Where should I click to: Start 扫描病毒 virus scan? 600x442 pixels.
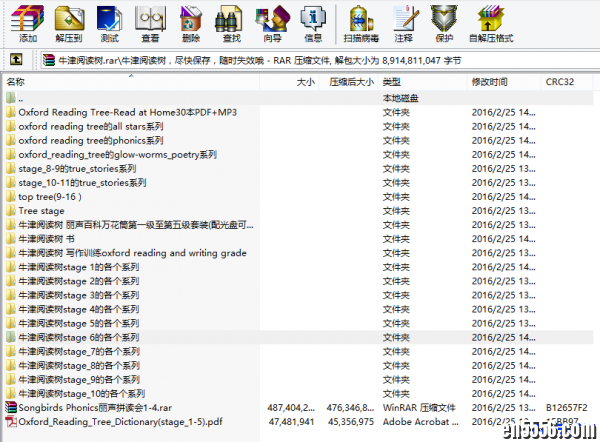(x=360, y=23)
